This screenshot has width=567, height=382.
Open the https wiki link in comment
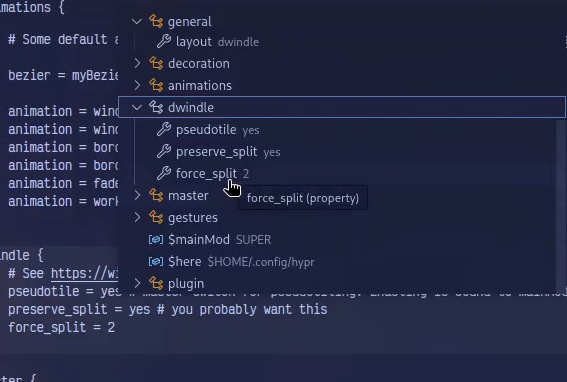point(84,273)
